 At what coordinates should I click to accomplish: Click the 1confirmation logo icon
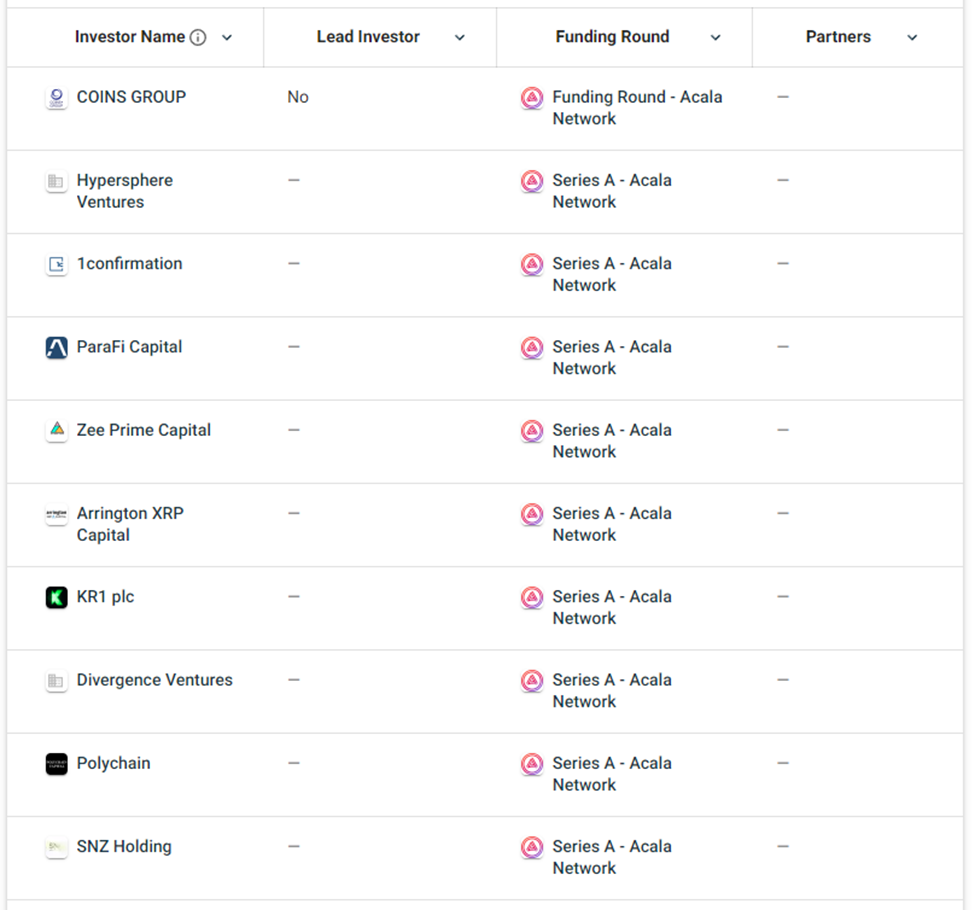[57, 264]
